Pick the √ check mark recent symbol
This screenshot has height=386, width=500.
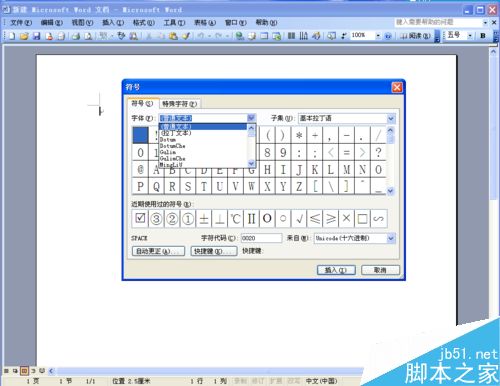point(299,219)
